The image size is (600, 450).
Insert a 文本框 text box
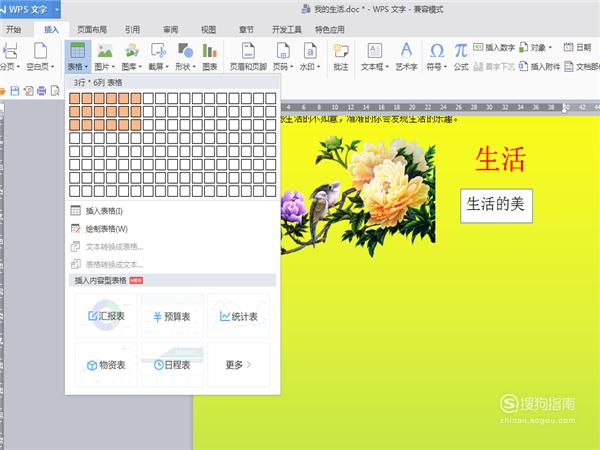click(x=375, y=57)
